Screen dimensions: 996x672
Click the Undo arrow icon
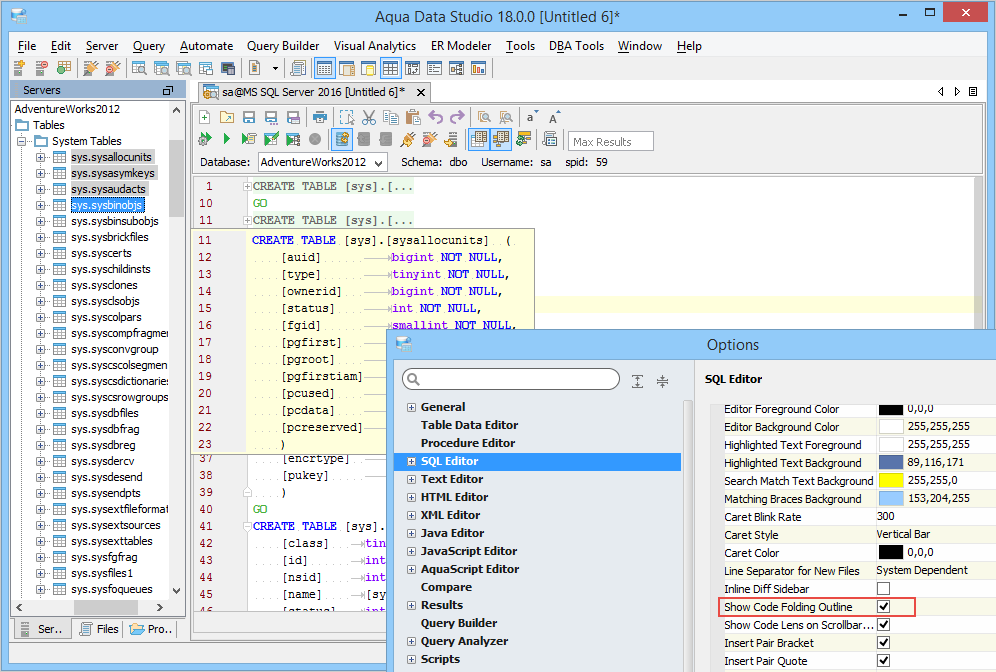point(436,117)
